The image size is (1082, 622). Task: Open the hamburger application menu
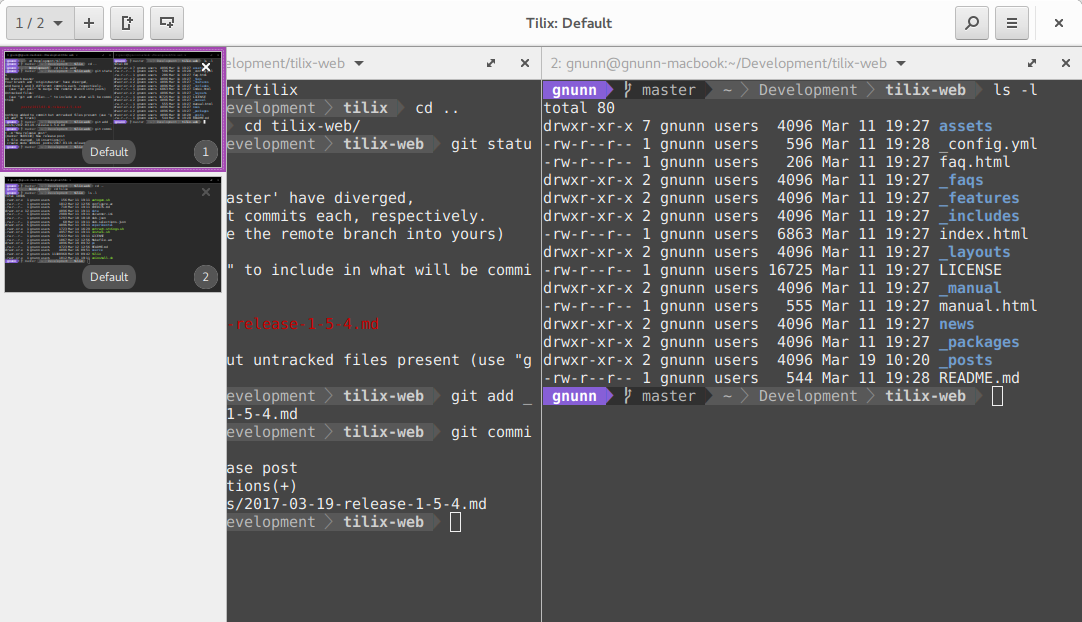[1010, 22]
